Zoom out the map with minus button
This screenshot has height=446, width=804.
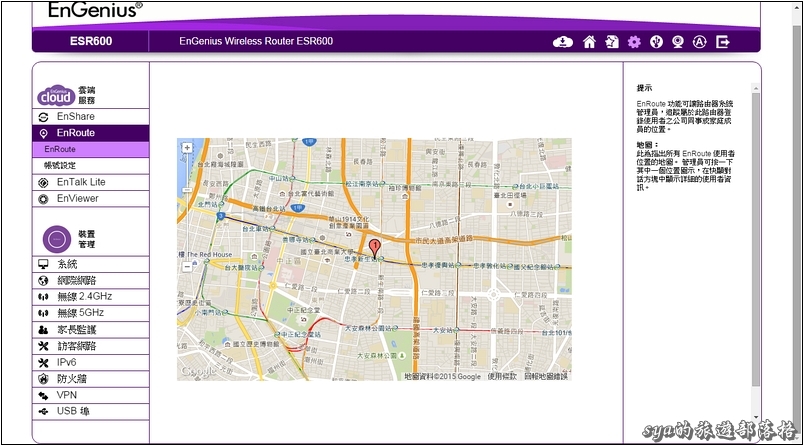pyautogui.click(x=187, y=267)
